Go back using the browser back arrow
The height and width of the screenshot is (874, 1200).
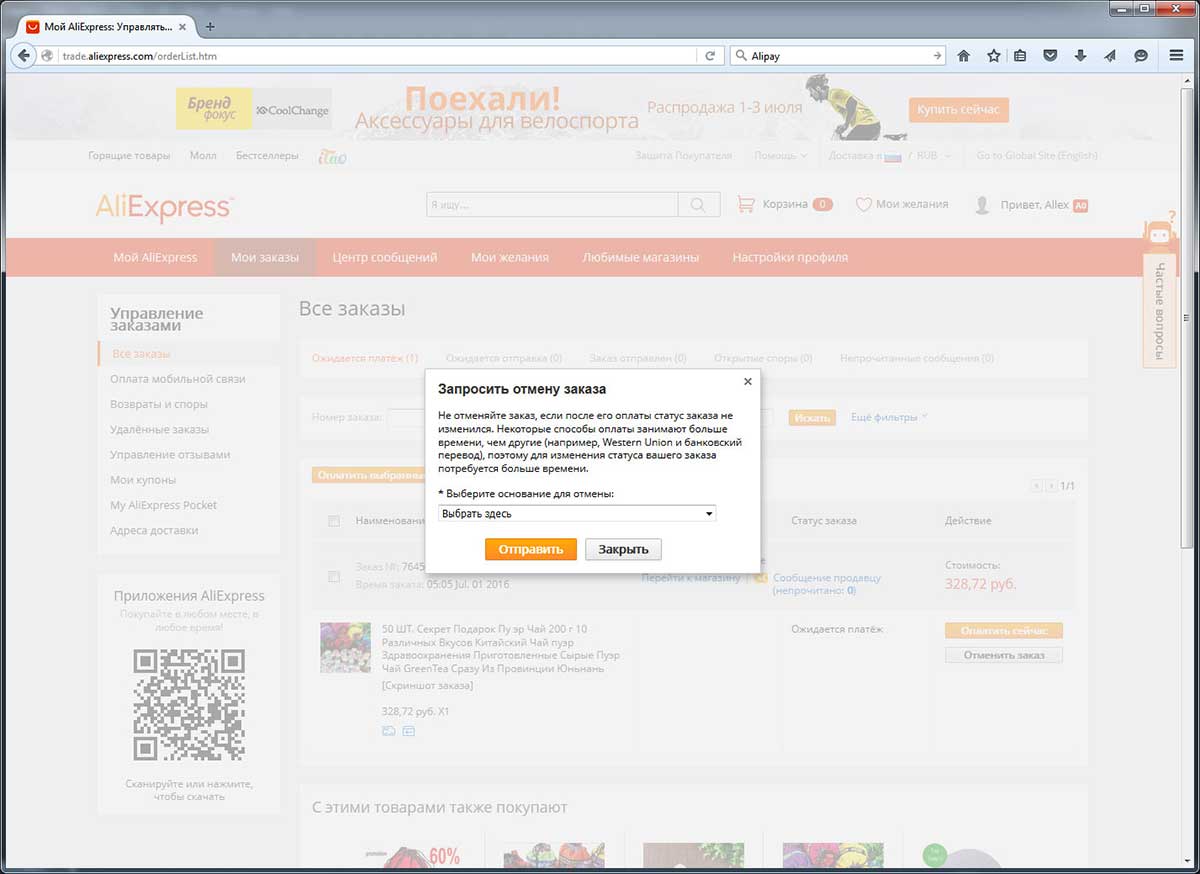point(23,56)
